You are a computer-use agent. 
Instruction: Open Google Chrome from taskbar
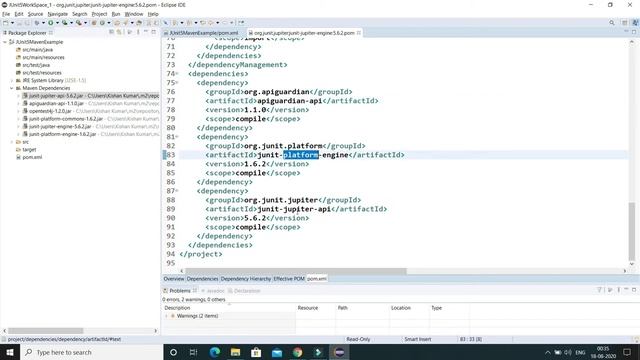tap(298, 352)
